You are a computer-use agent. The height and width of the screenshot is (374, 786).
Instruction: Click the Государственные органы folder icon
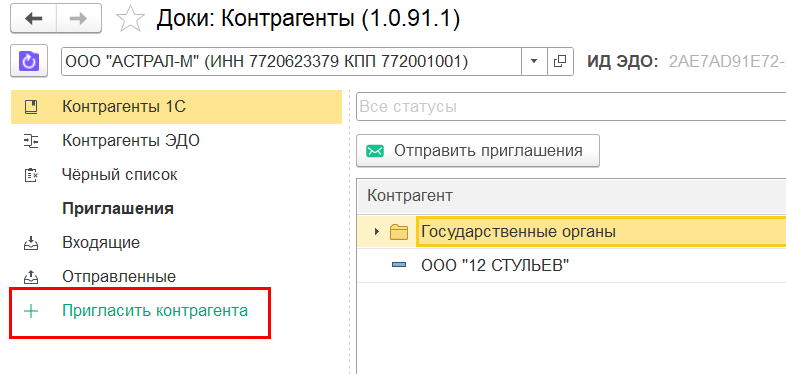point(399,232)
